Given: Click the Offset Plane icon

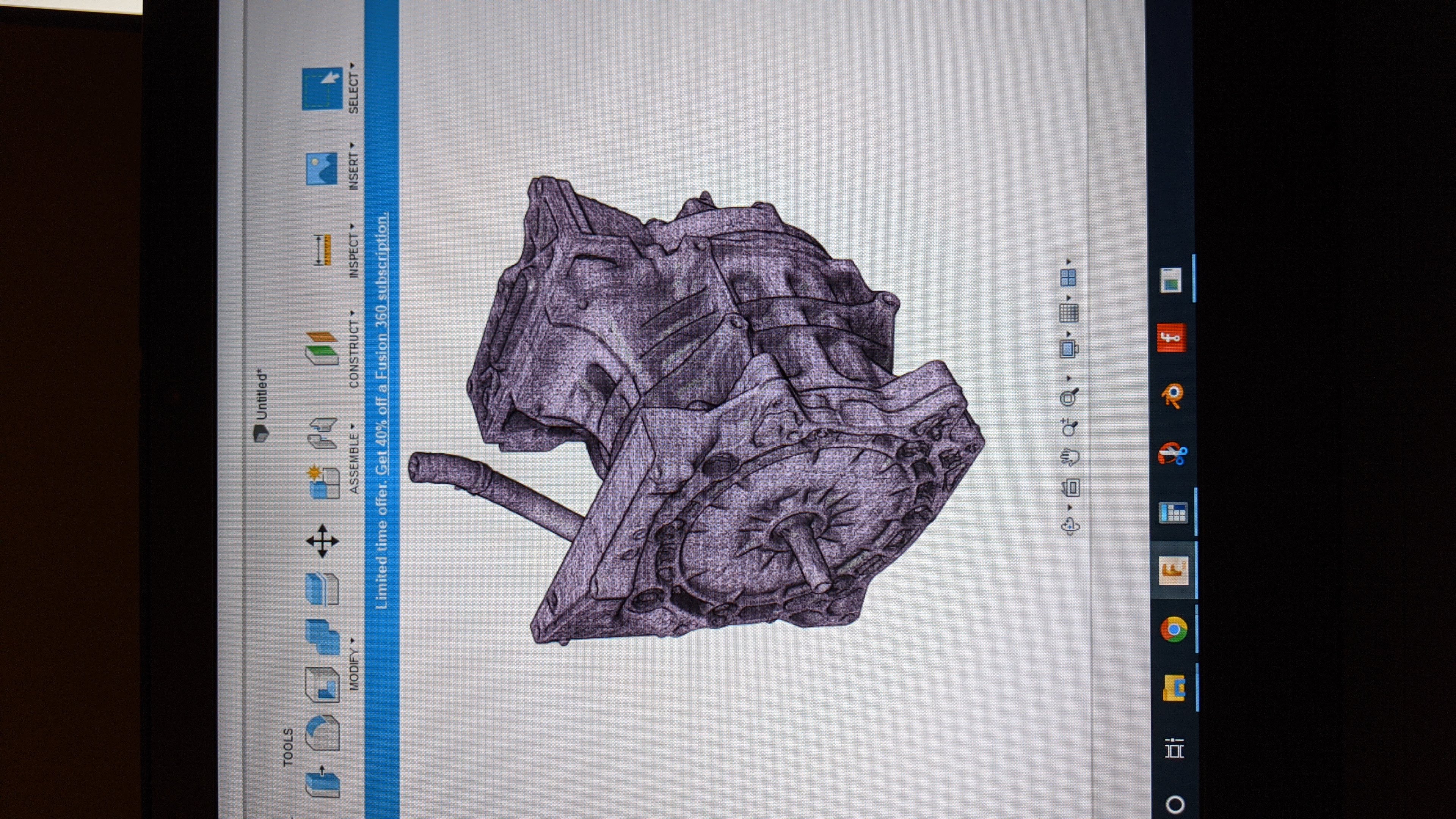Looking at the screenshot, I should point(322,348).
